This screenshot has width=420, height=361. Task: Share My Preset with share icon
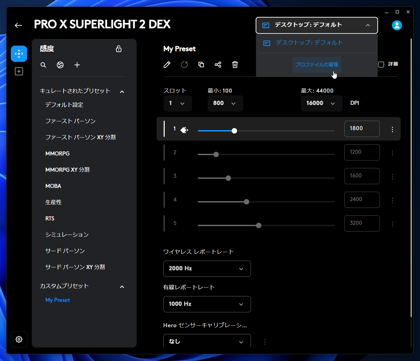tap(218, 64)
